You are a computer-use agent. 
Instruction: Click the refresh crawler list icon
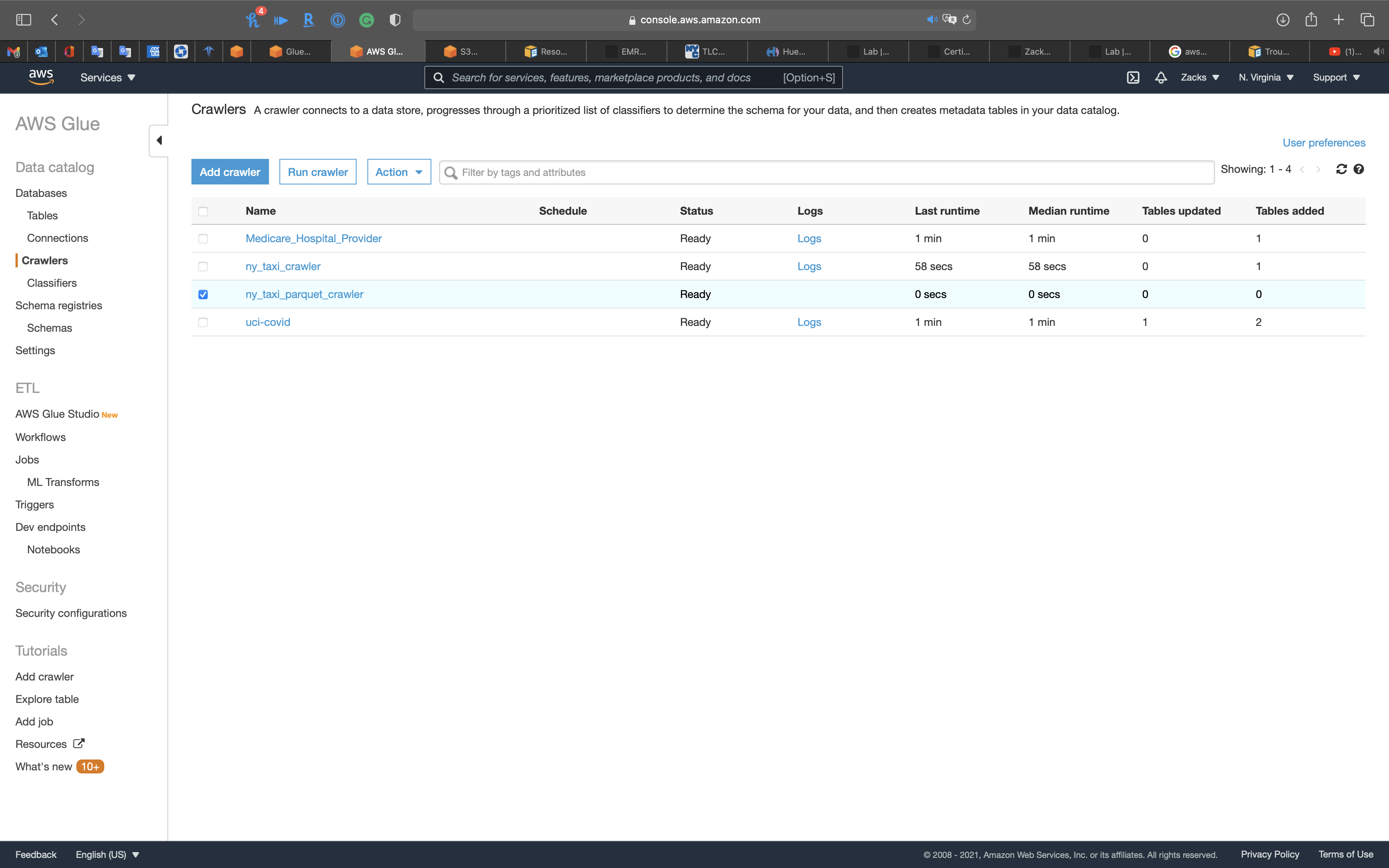click(1341, 169)
